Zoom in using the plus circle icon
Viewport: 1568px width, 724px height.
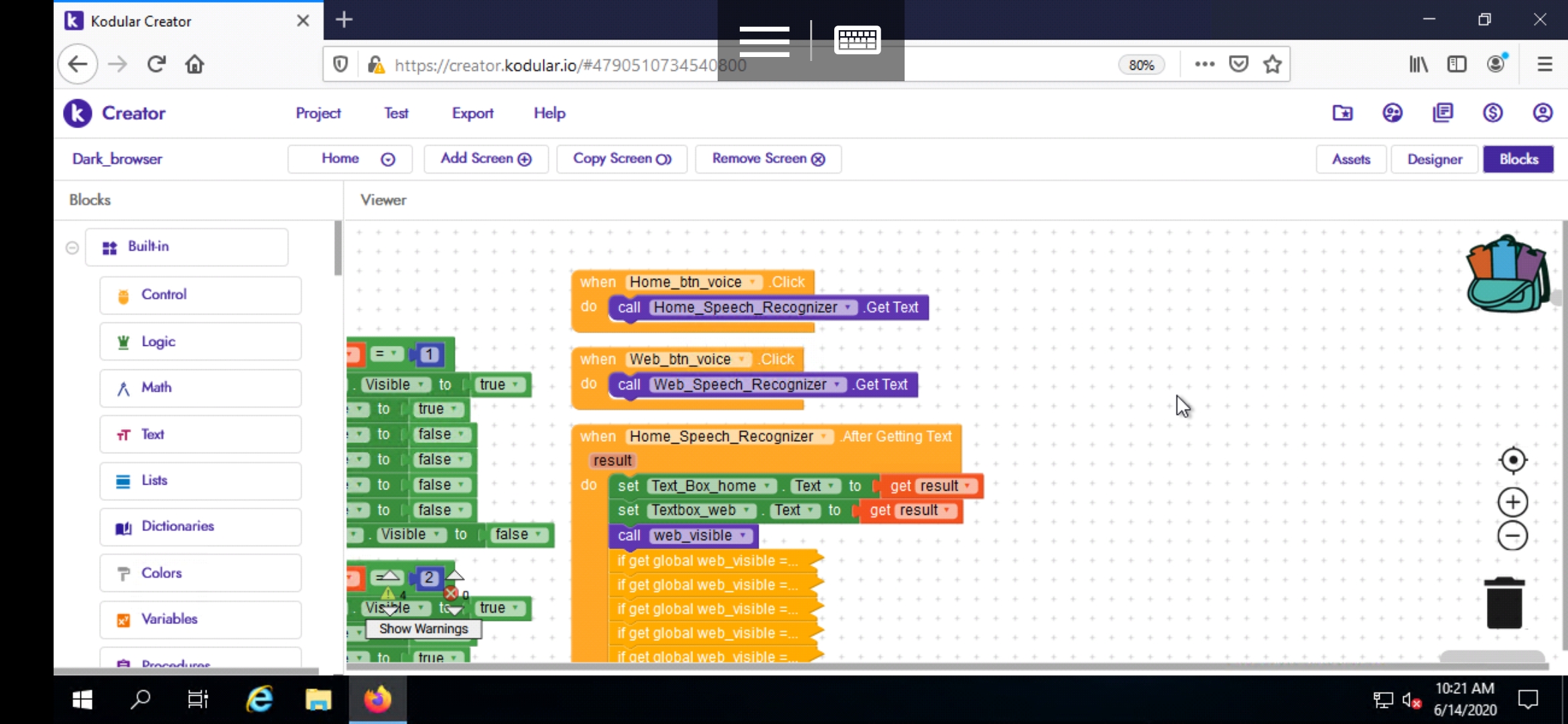tap(1512, 502)
